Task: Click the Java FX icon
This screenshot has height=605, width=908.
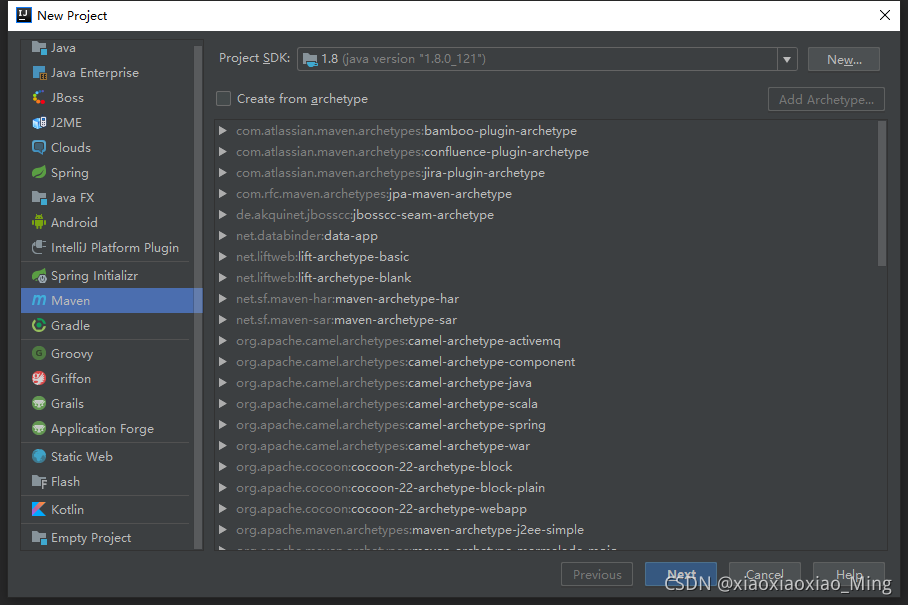Action: 39,198
